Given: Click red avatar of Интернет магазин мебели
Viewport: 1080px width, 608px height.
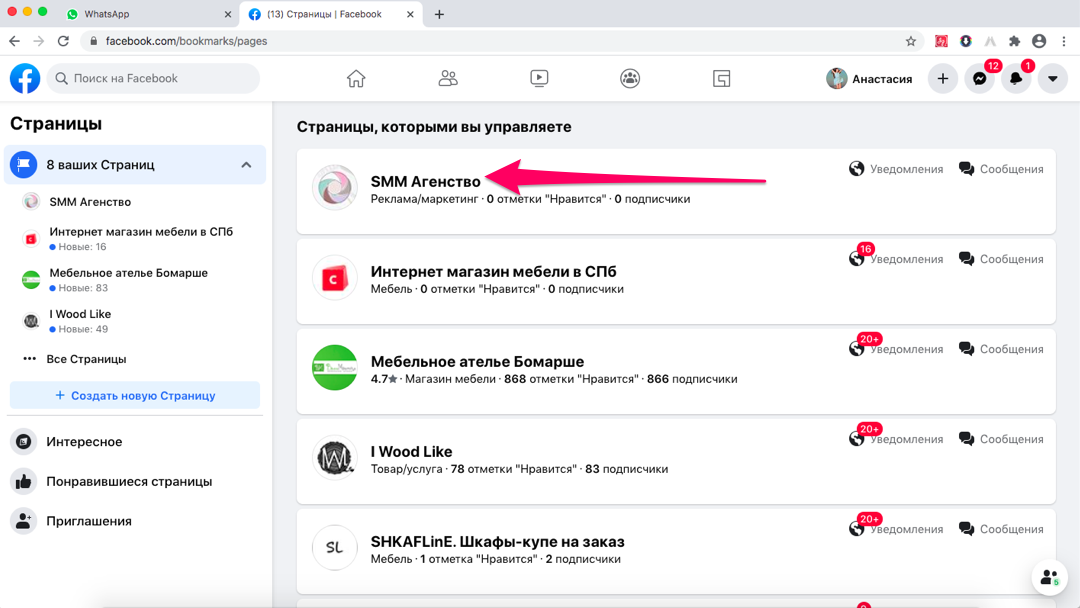Looking at the screenshot, I should [x=335, y=277].
